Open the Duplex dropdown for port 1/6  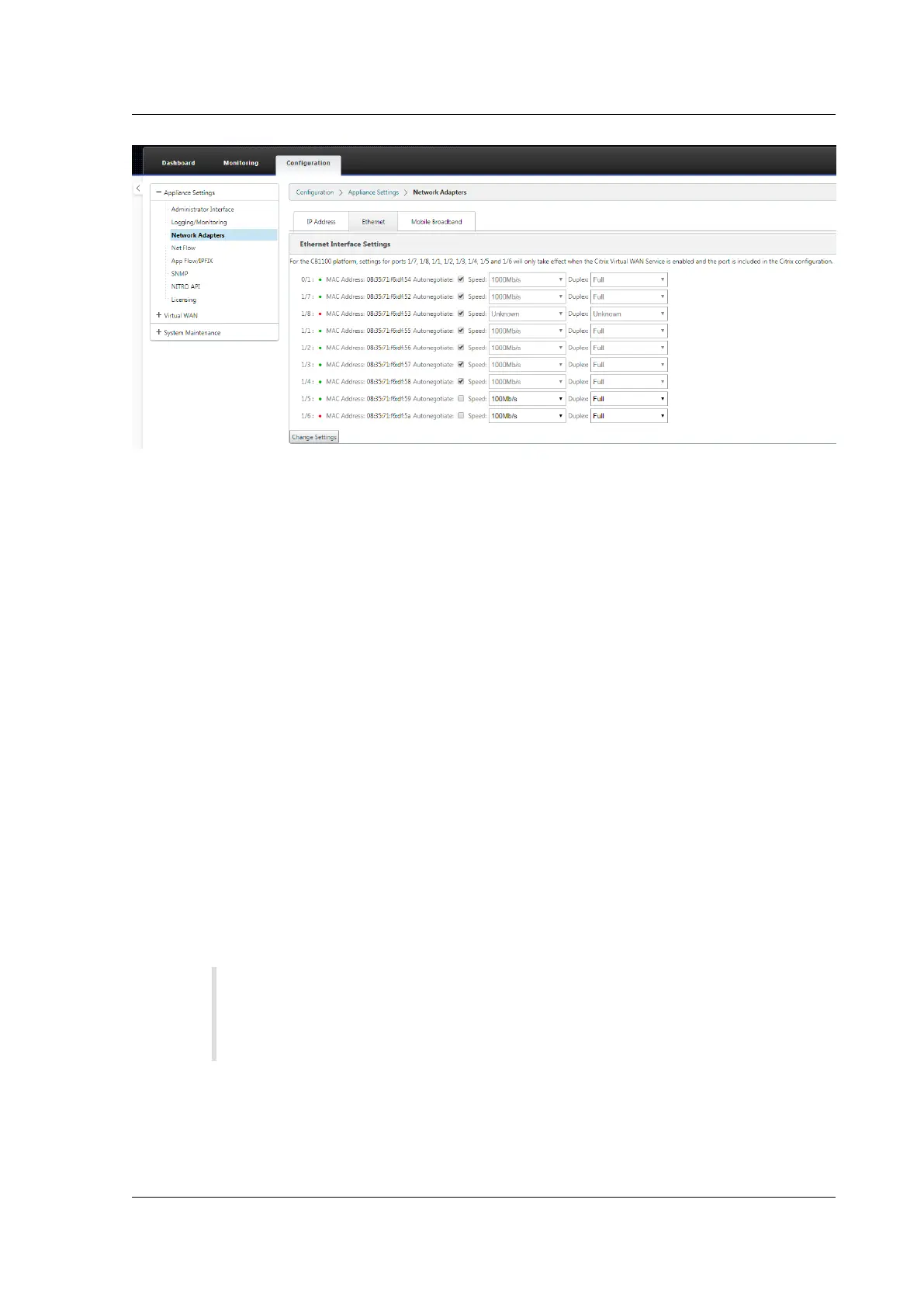pyautogui.click(x=628, y=416)
